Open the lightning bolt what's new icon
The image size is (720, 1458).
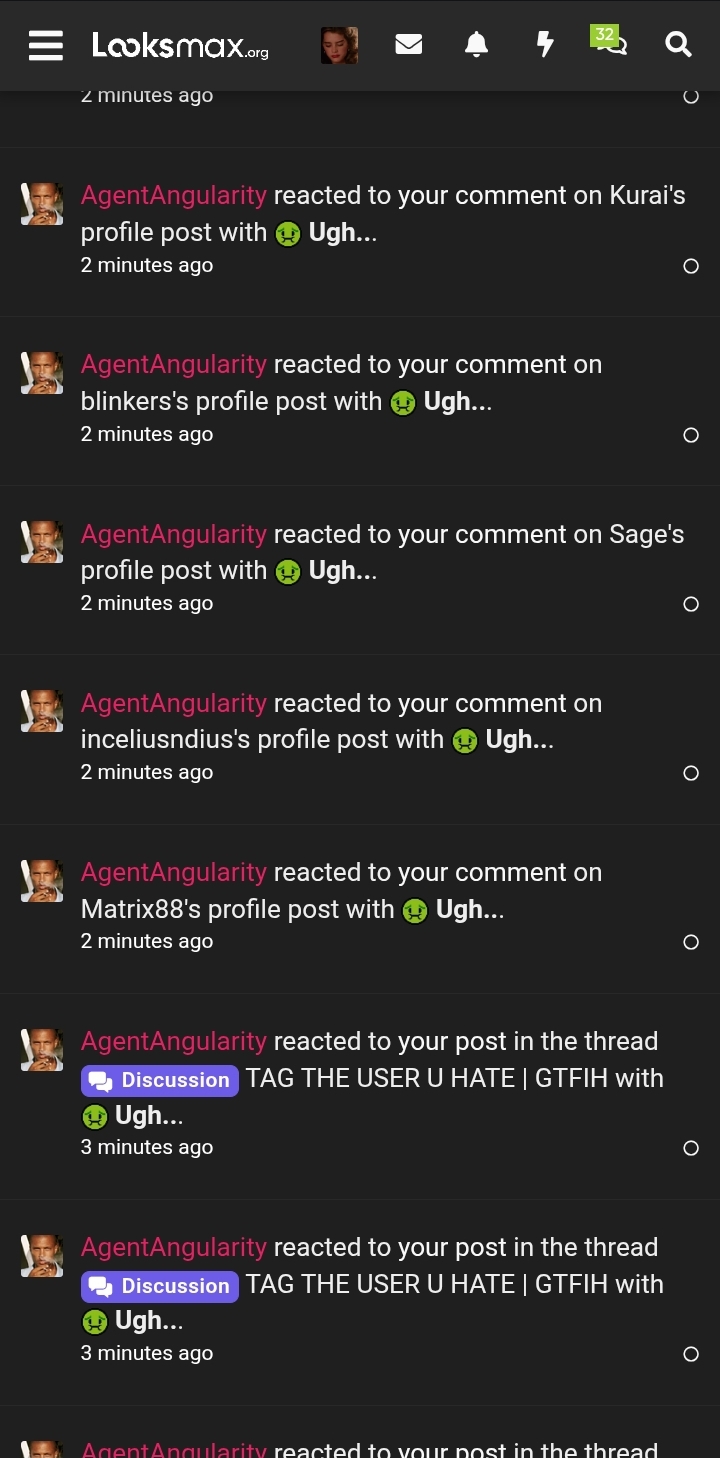[x=545, y=45]
